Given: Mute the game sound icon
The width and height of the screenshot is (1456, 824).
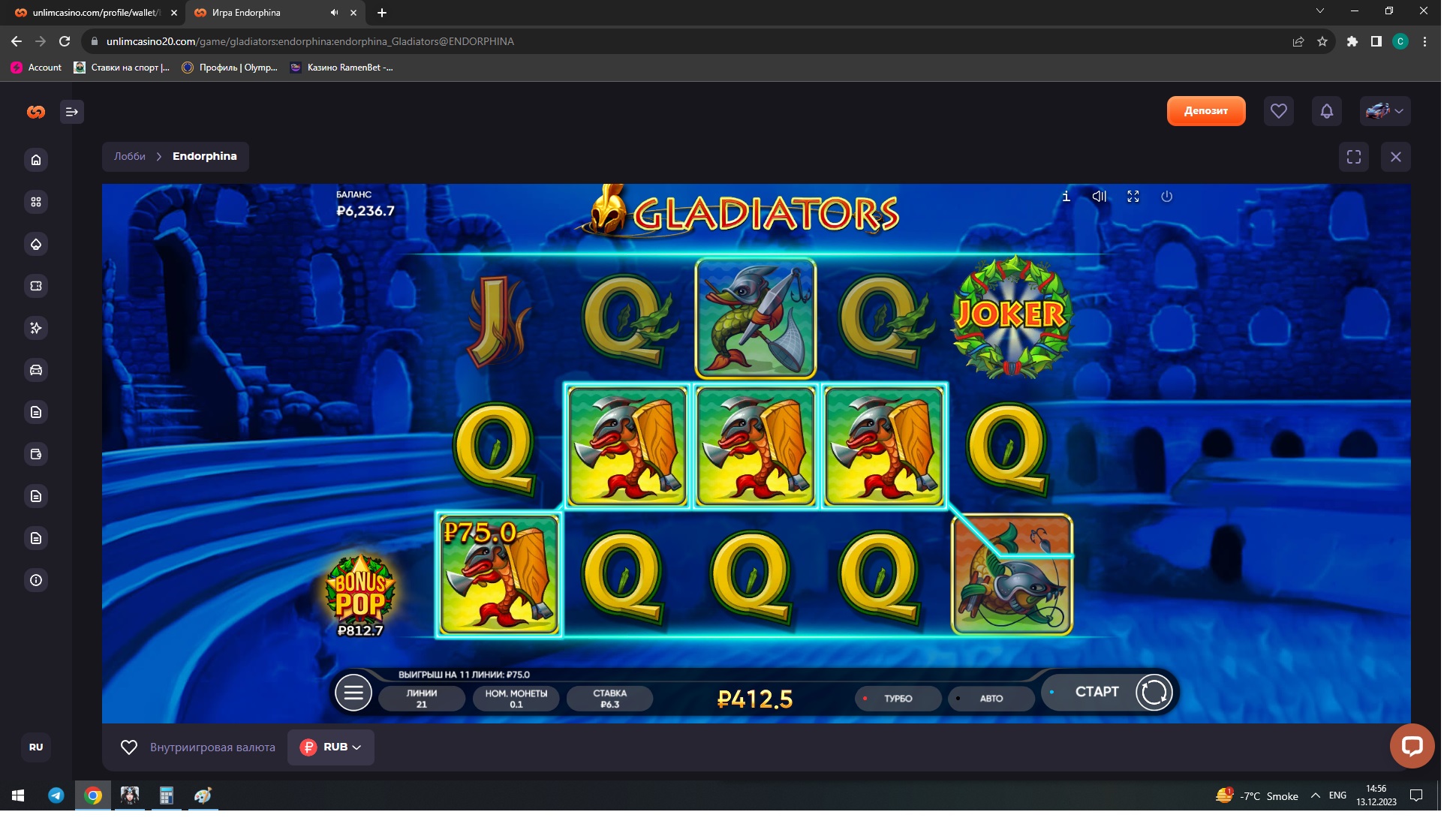Looking at the screenshot, I should 1099,197.
